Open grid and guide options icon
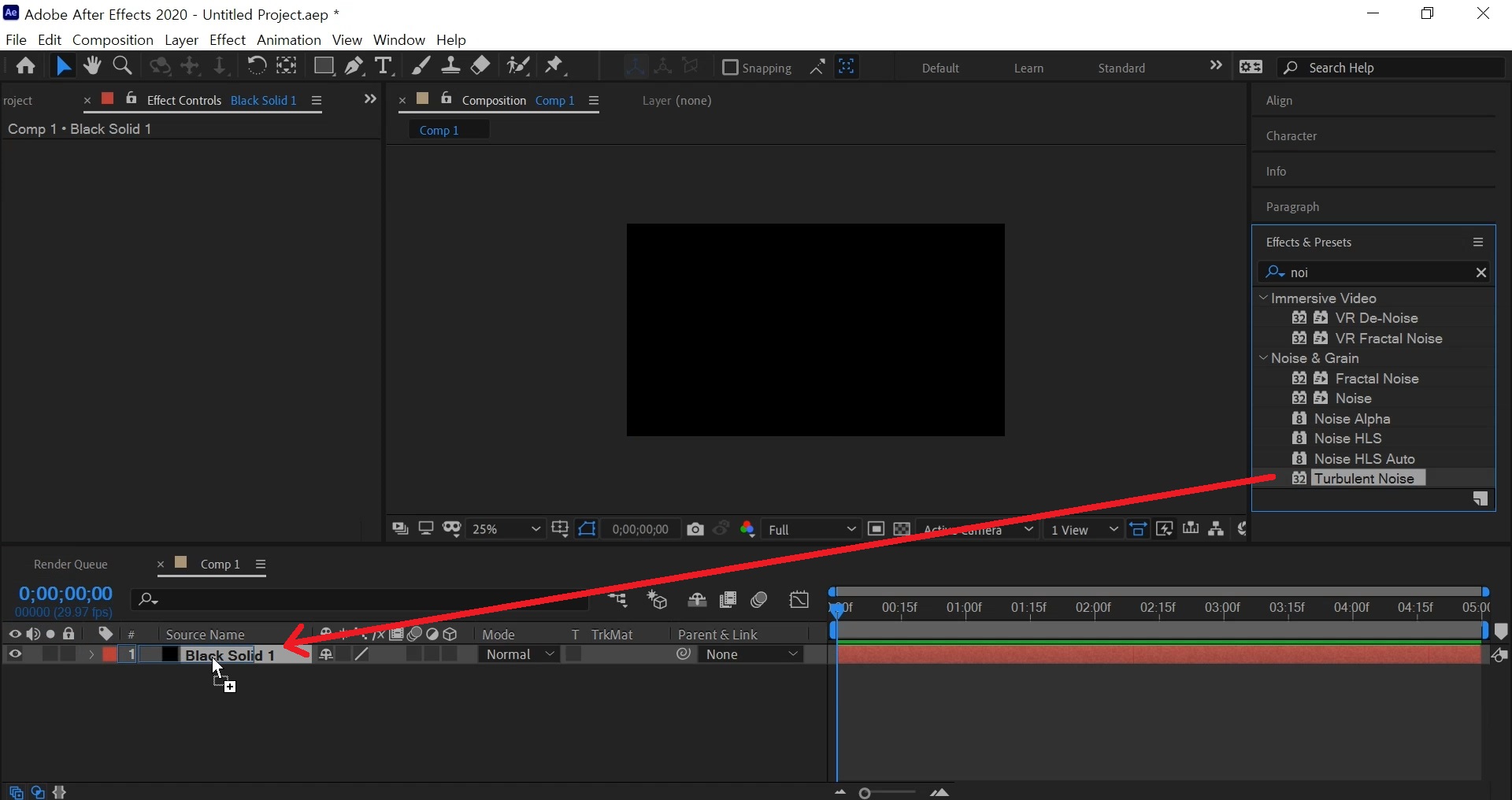 click(560, 529)
